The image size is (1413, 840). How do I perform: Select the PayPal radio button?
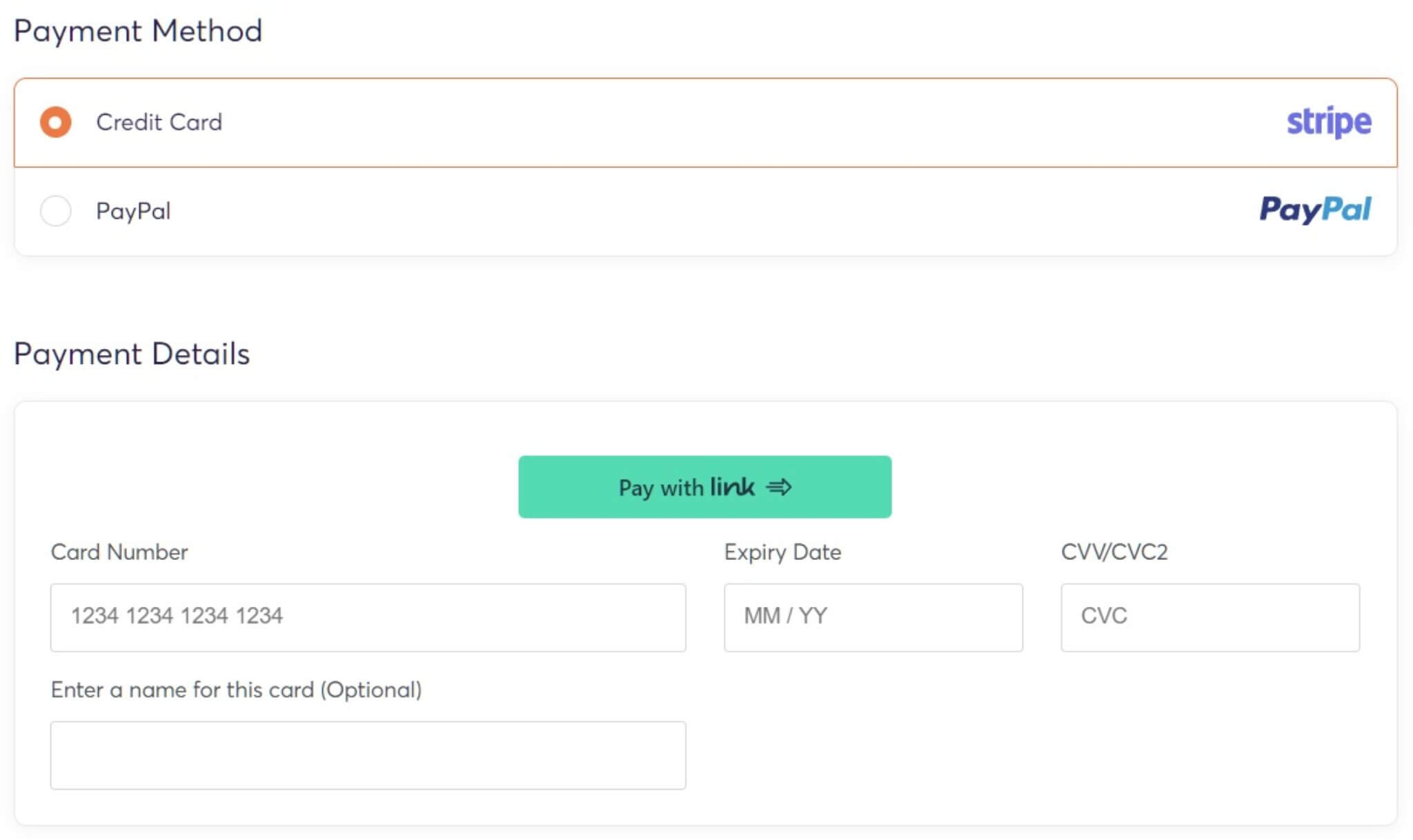point(55,211)
